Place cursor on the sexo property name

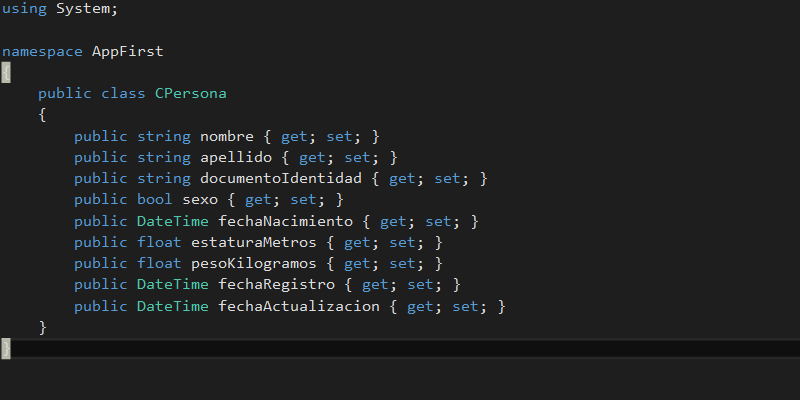pyautogui.click(x=200, y=199)
